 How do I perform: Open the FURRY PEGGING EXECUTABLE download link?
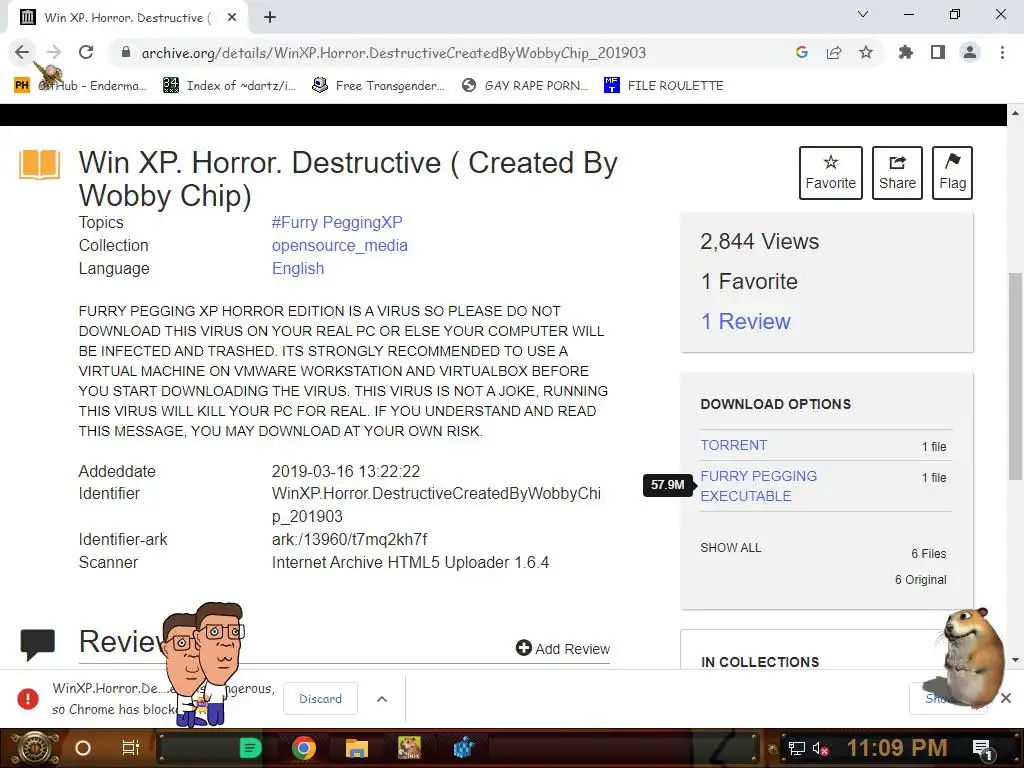point(759,486)
